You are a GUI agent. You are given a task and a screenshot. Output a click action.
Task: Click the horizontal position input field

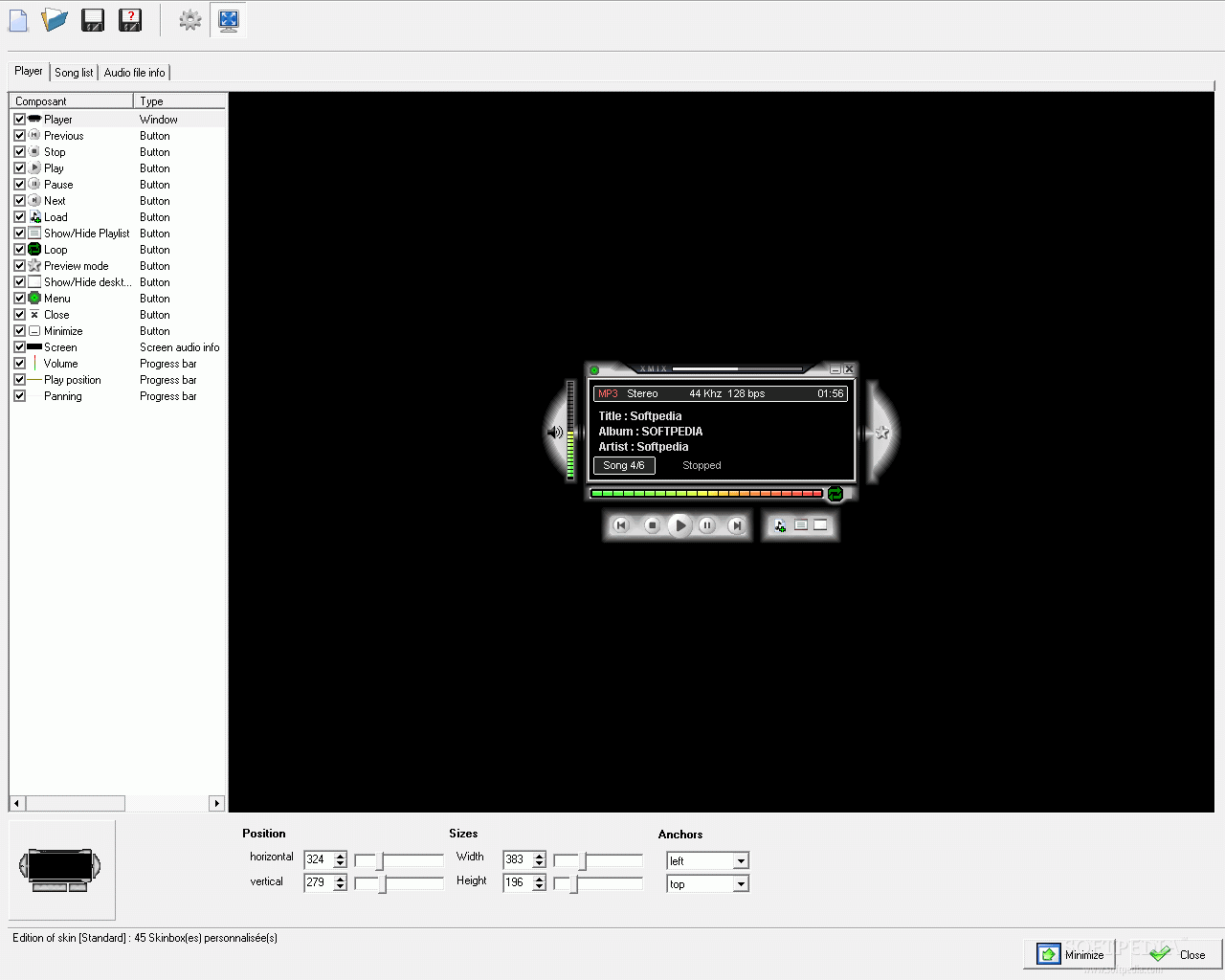point(319,859)
